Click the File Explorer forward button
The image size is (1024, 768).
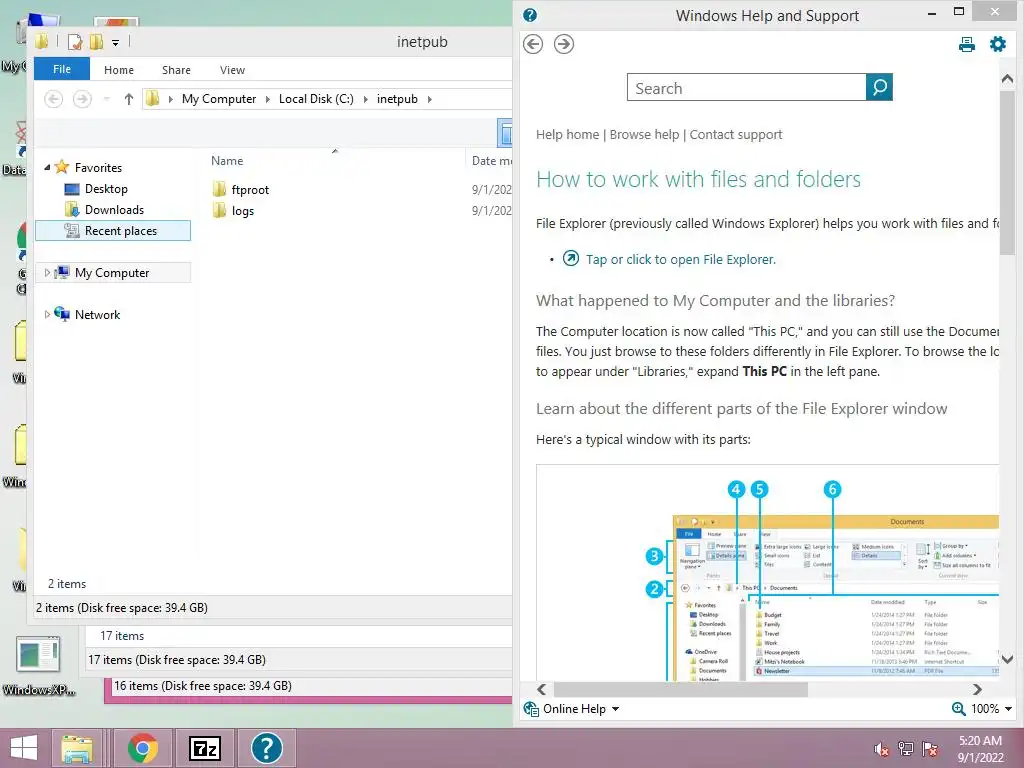click(x=82, y=99)
